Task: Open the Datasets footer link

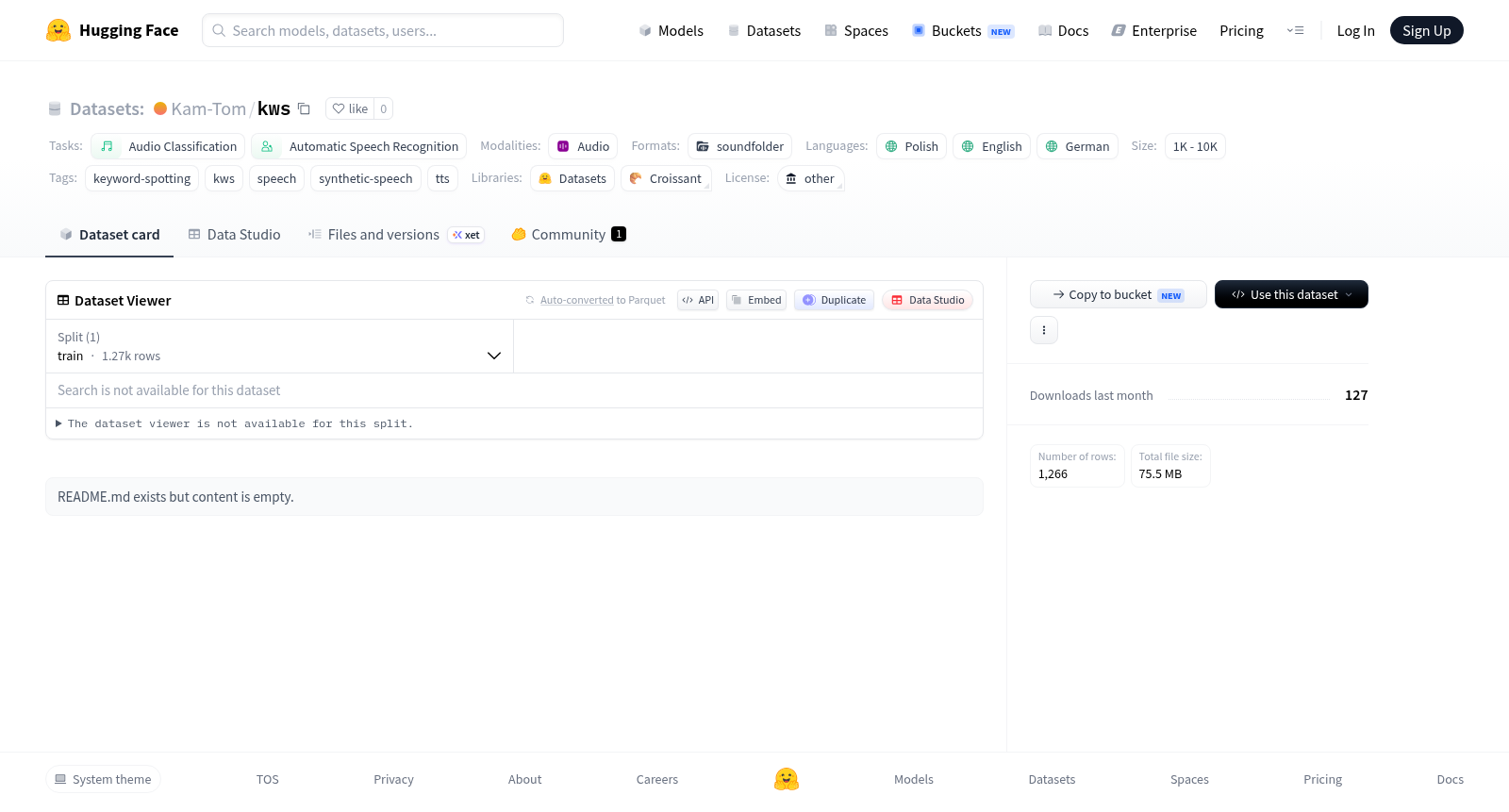Action: [1052, 779]
